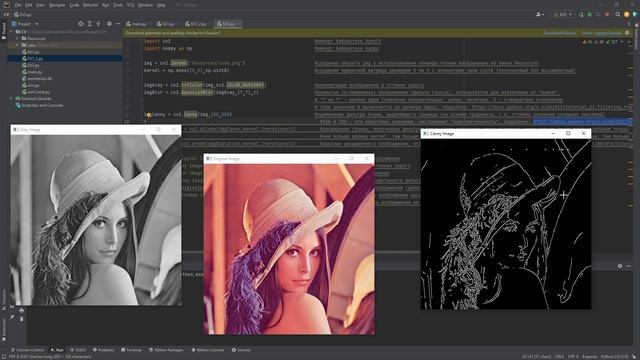This screenshot has width=640, height=360.
Task: Open the Terminal tool window tab
Action: tap(131, 350)
